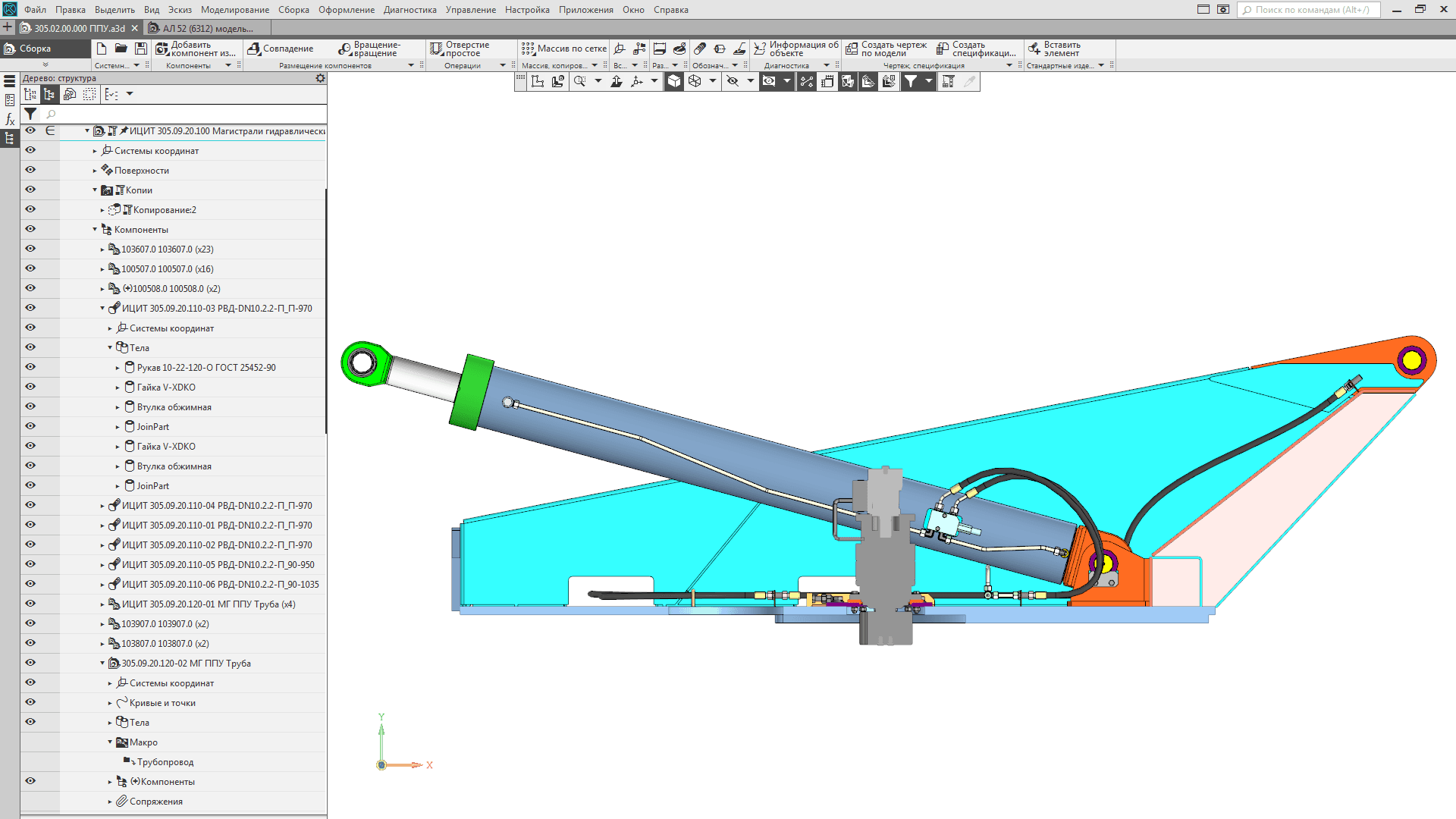The image size is (1456, 819).
Task: Collapse the Копии tree node
Action: [95, 190]
